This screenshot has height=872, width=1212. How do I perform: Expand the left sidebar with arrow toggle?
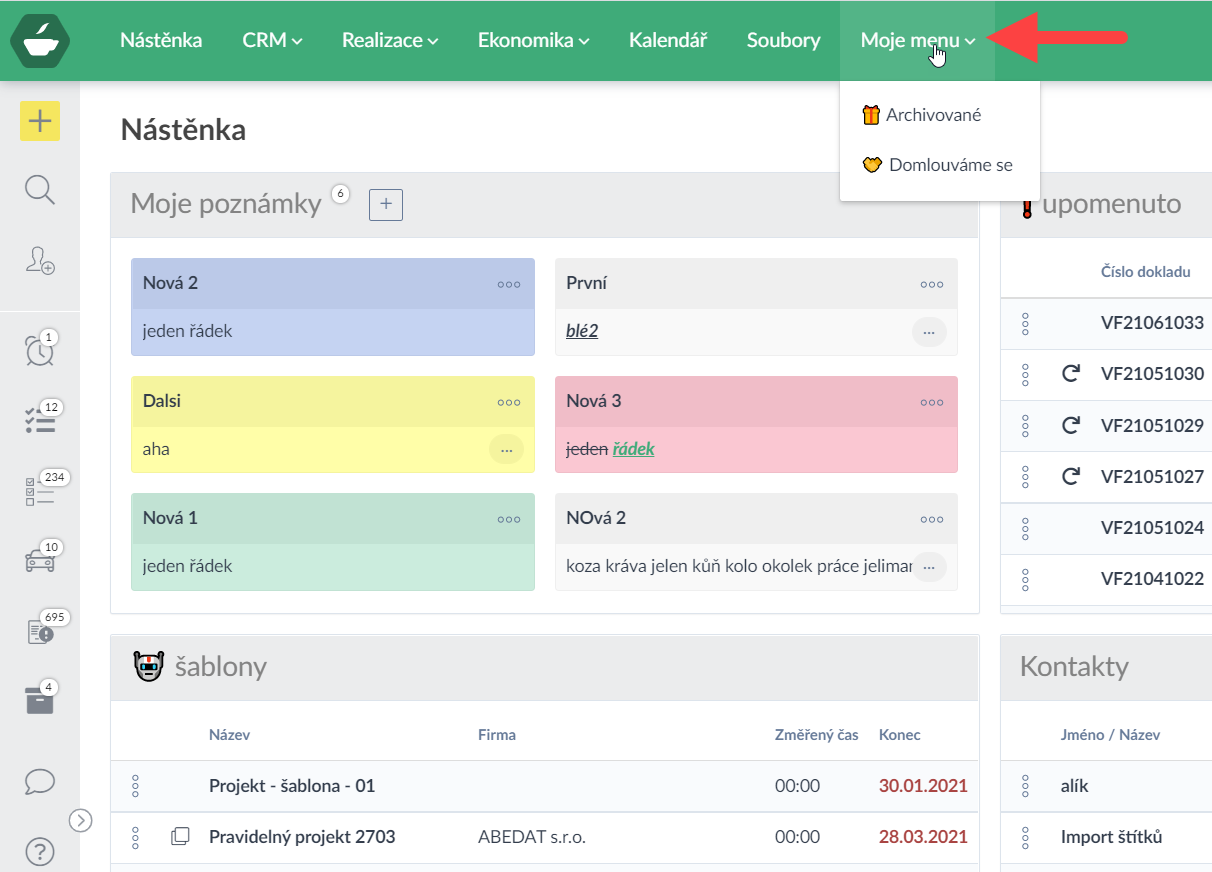tap(81, 820)
